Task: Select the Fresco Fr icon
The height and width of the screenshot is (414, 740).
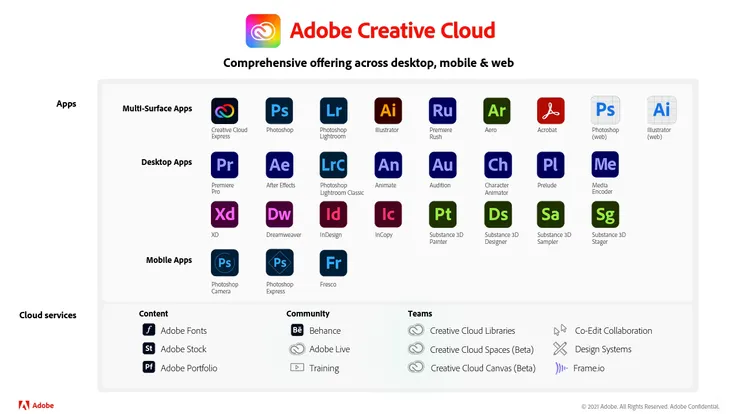Action: (334, 263)
